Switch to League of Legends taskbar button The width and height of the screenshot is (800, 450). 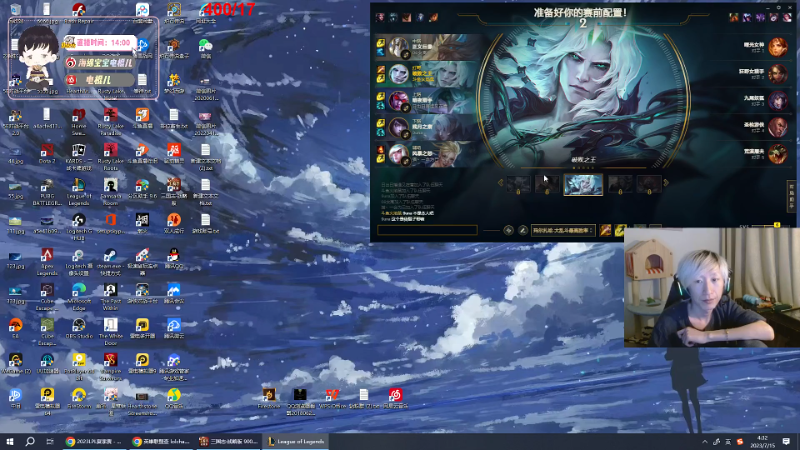click(x=296, y=441)
